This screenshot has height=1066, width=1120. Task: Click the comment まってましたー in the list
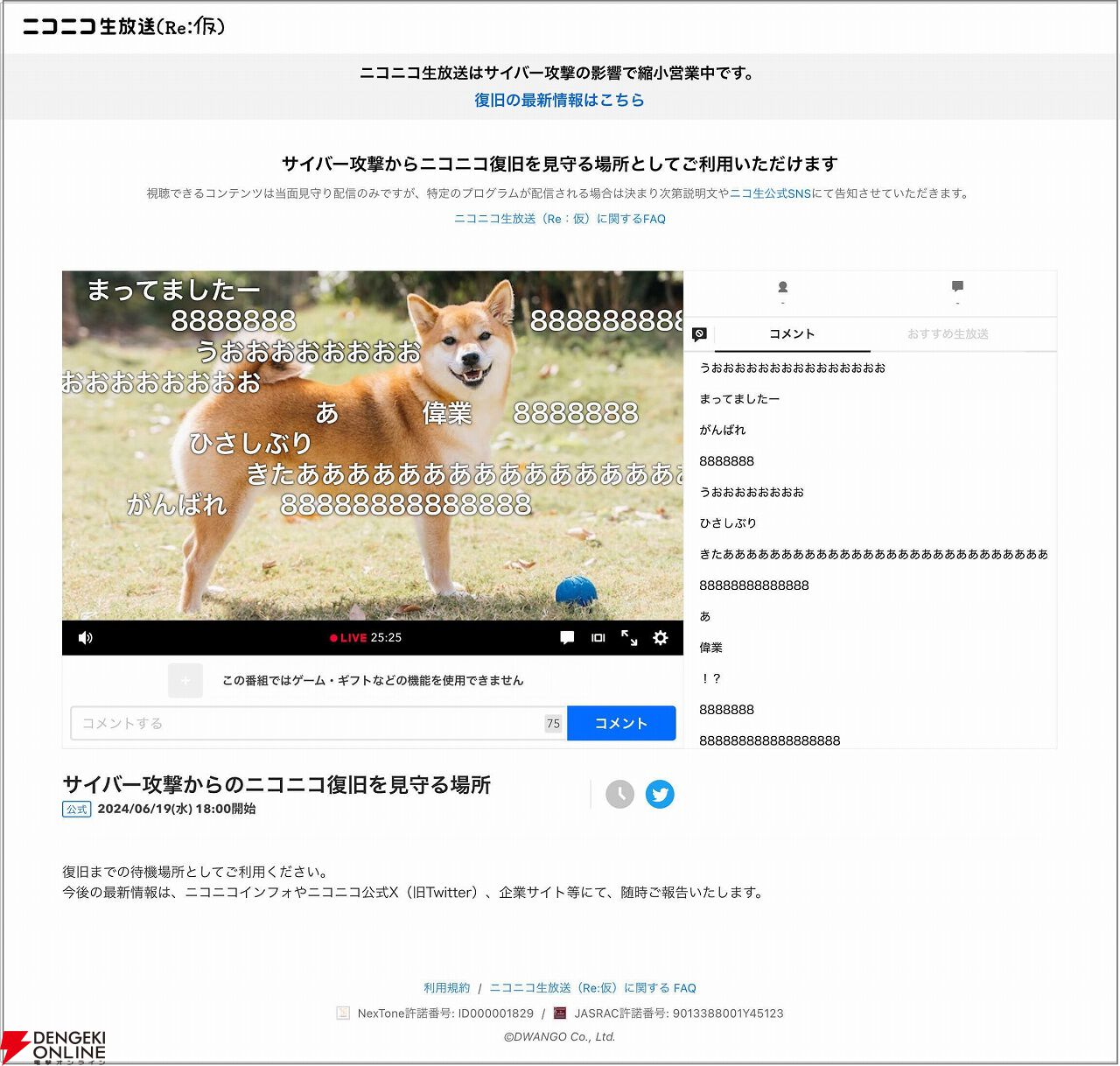click(739, 399)
